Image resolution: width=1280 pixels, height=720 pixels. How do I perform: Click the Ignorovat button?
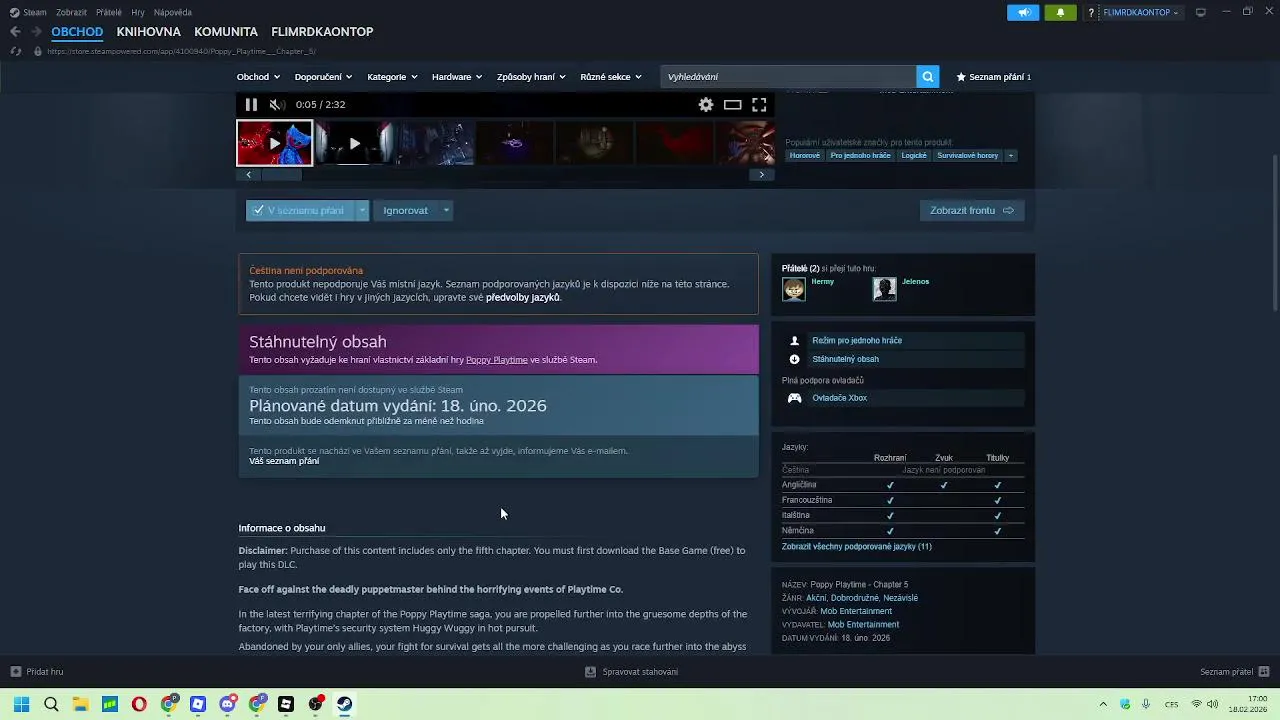[405, 211]
